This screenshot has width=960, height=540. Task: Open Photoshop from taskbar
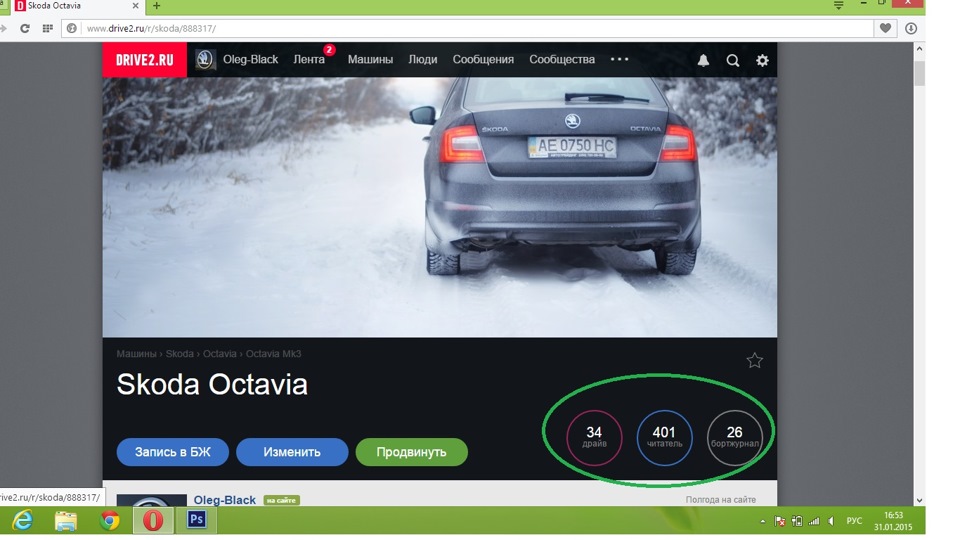(197, 520)
